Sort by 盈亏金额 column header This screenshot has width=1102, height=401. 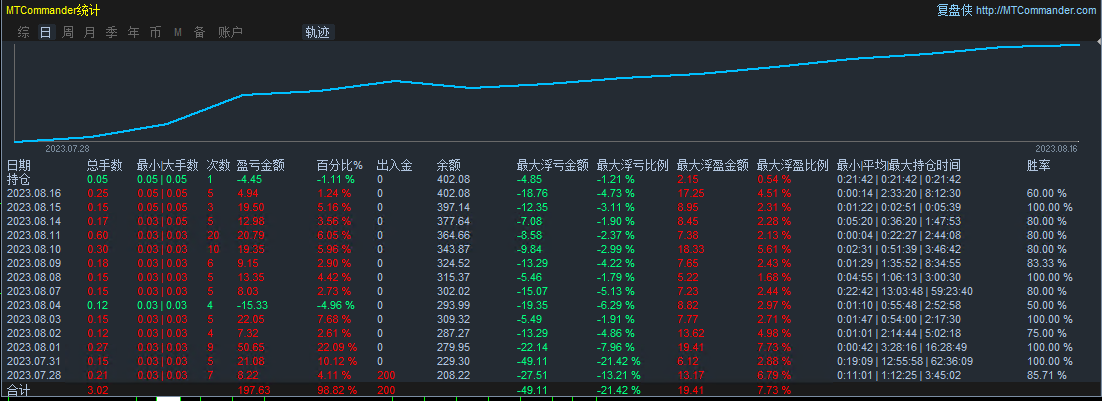260,165
